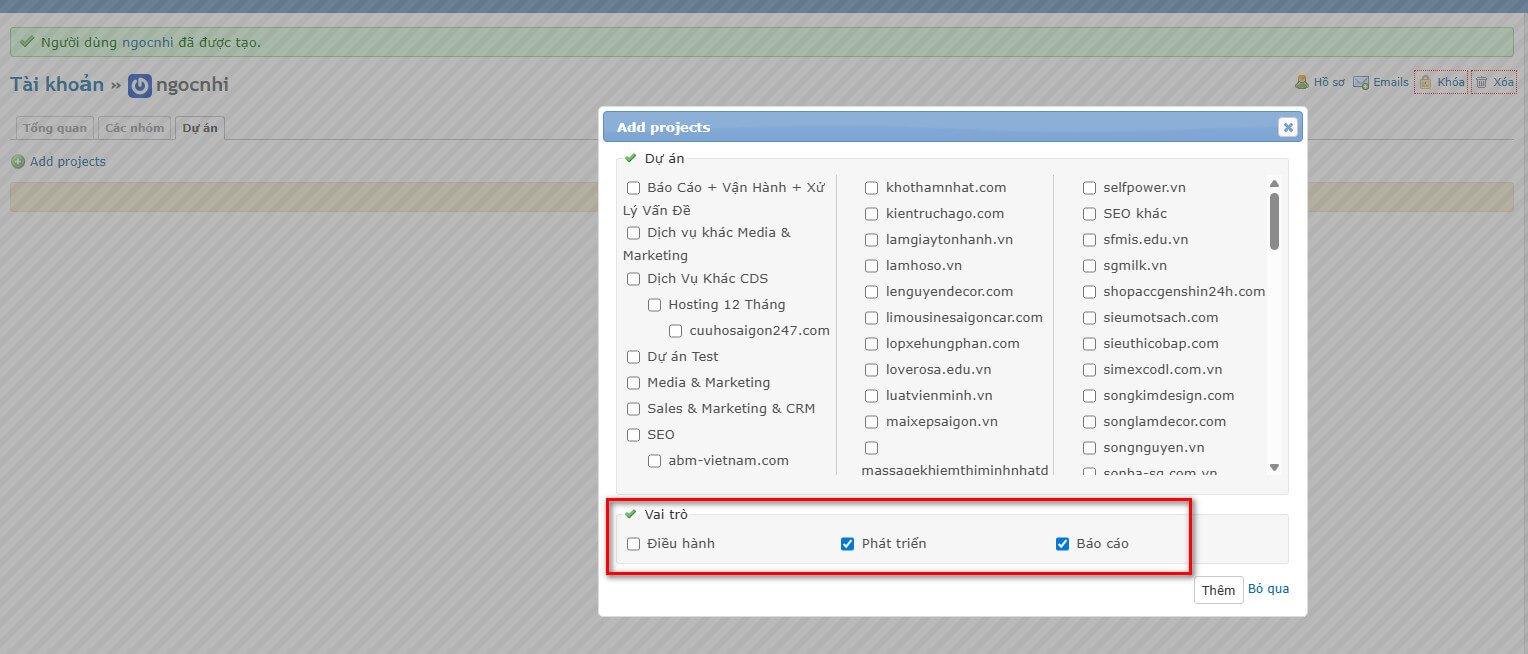The height and width of the screenshot is (654, 1528).
Task: Uncheck the Báo cáo role checkbox
Action: (x=1063, y=544)
